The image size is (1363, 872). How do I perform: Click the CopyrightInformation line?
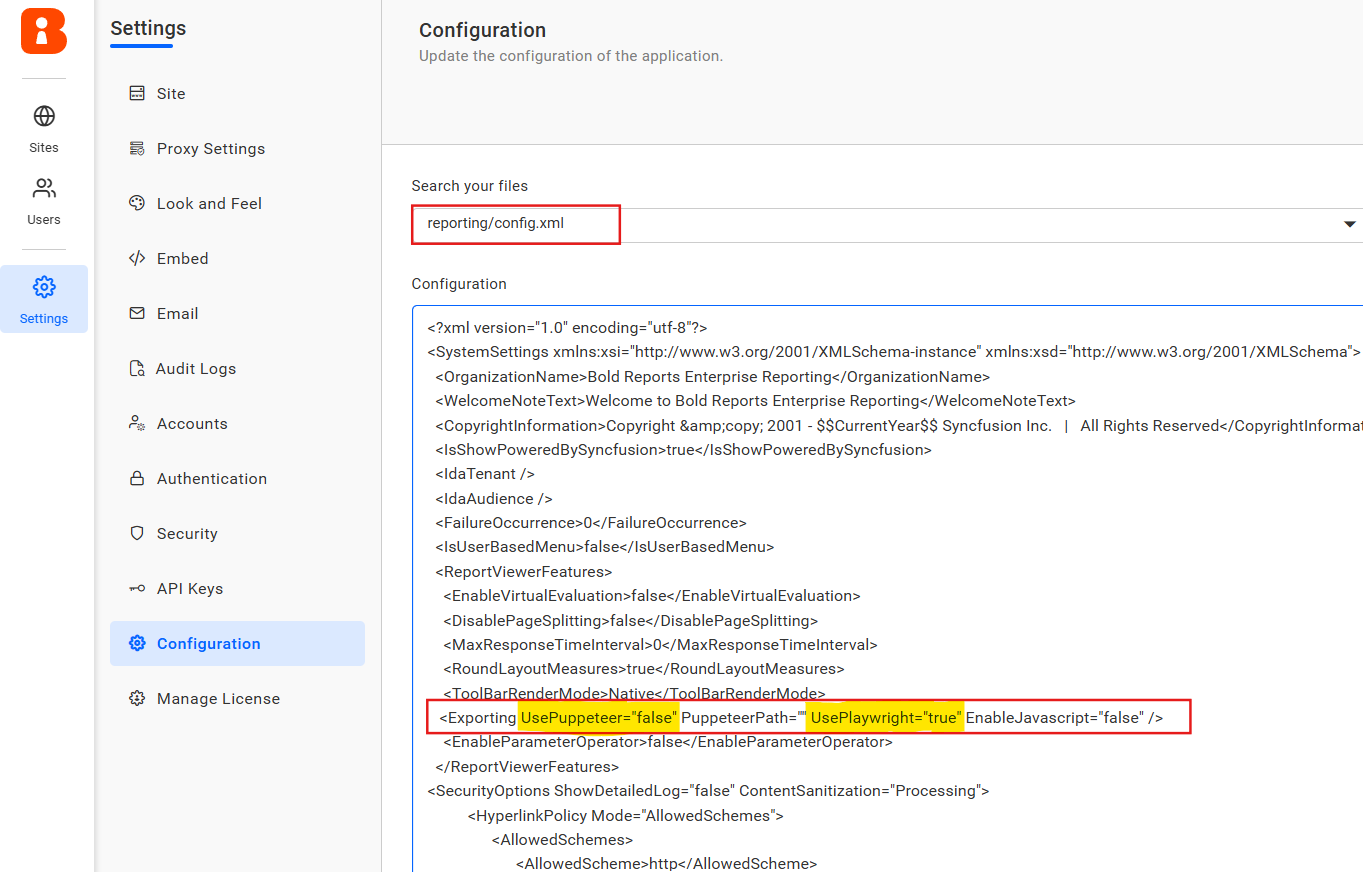pyautogui.click(x=898, y=426)
